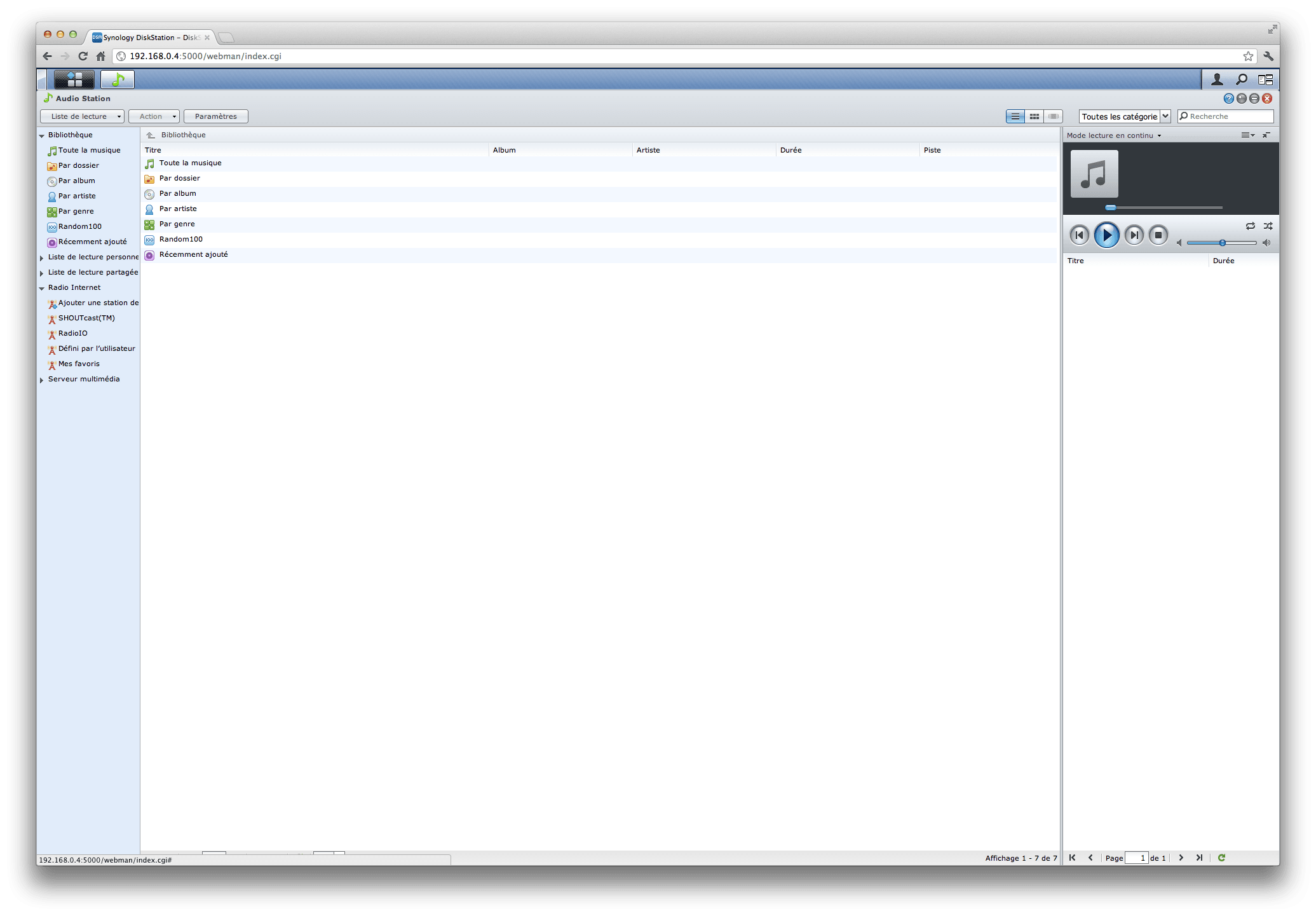The width and height of the screenshot is (1316, 916).
Task: Skip to the previous track
Action: (1079, 235)
